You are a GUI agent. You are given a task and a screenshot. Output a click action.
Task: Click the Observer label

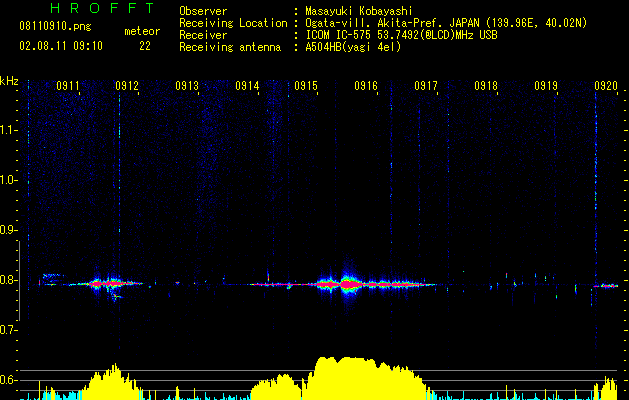click(x=203, y=11)
